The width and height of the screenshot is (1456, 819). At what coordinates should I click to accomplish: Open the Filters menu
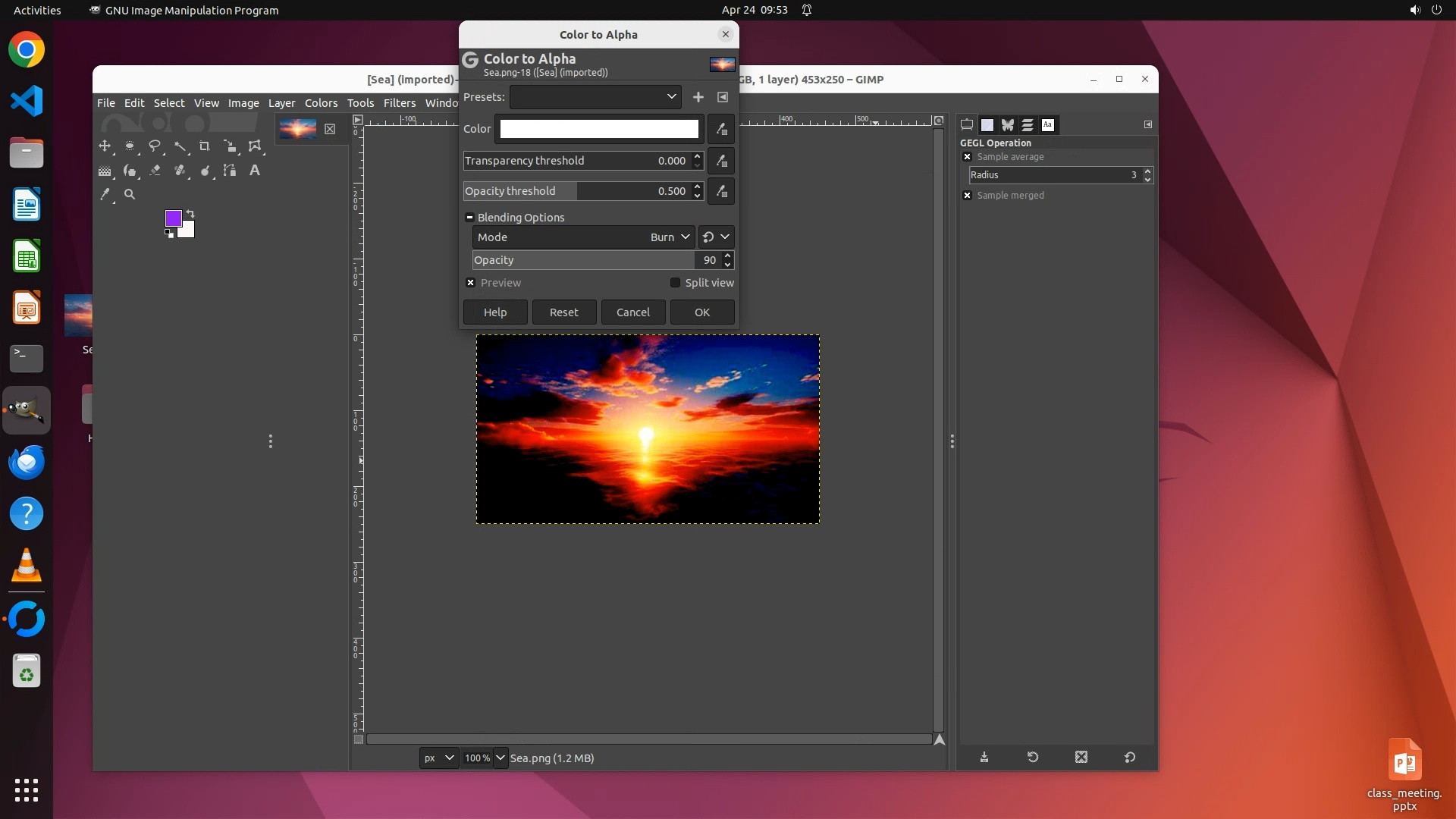pos(399,103)
